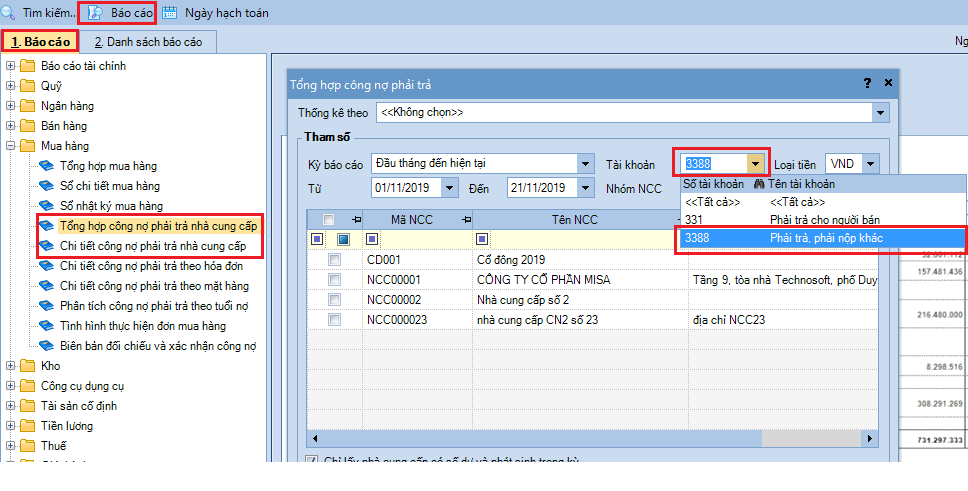Click Phân tích công nợ phải trả theo tuổi nợ icon
Viewport: 968px width, 491px height.
(47, 306)
